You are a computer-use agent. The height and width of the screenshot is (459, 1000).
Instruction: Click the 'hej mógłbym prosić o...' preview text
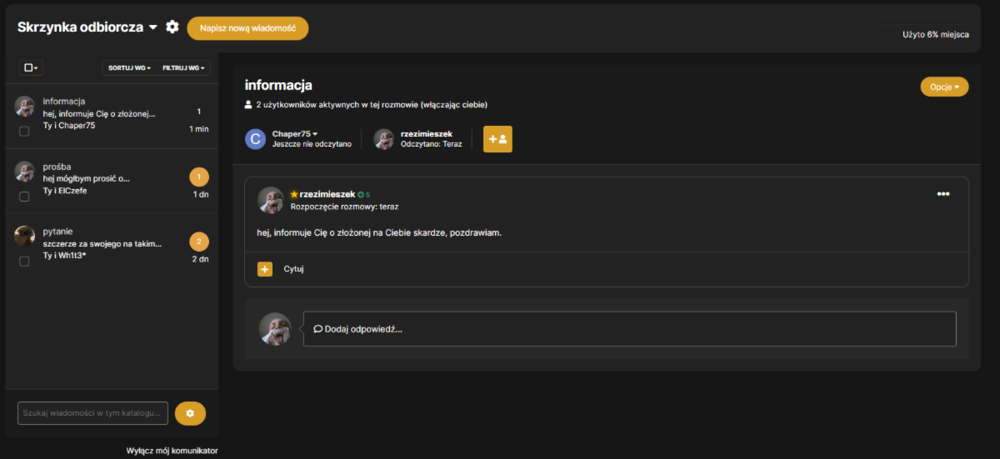pyautogui.click(x=86, y=179)
